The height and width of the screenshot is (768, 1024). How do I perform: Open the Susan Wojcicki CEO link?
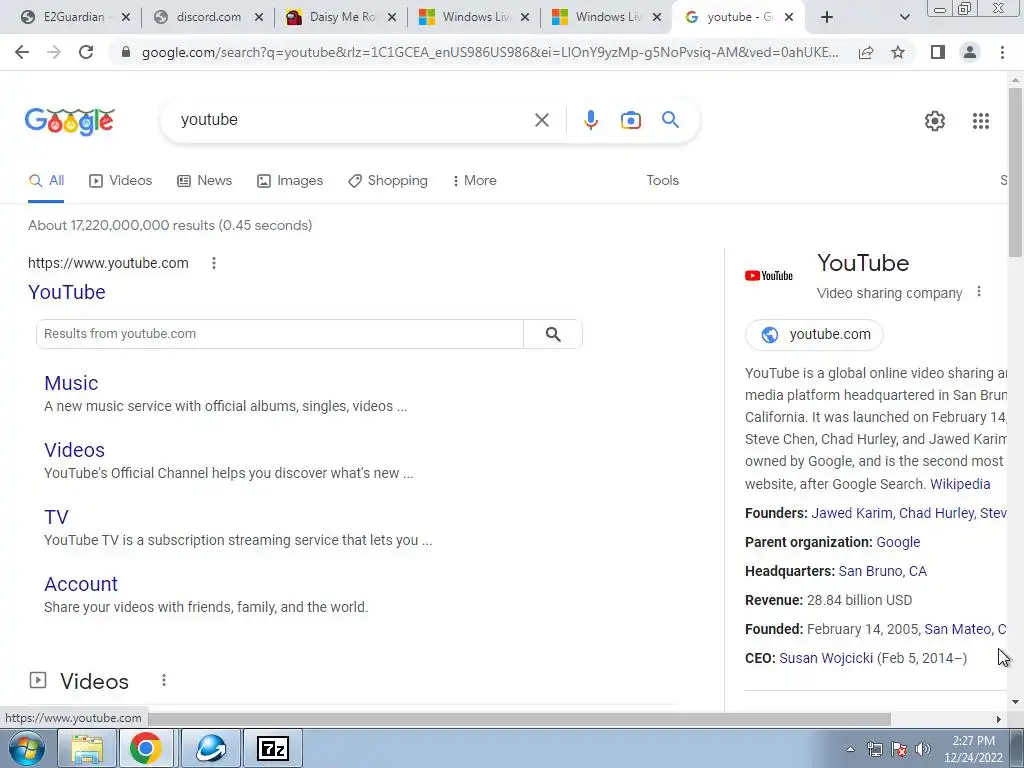click(825, 658)
